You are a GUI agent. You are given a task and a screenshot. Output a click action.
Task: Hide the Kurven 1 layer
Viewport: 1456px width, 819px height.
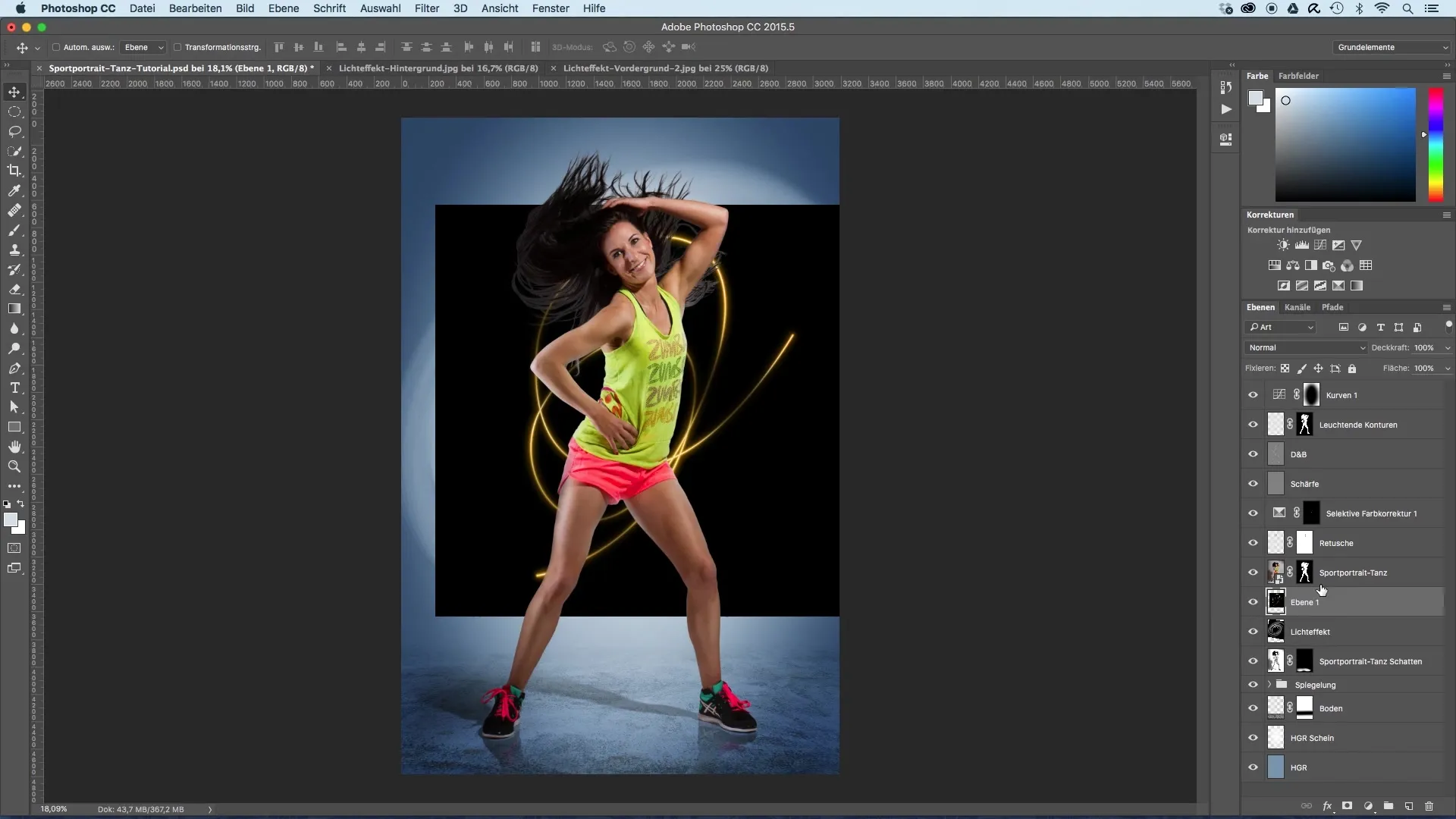pos(1253,395)
